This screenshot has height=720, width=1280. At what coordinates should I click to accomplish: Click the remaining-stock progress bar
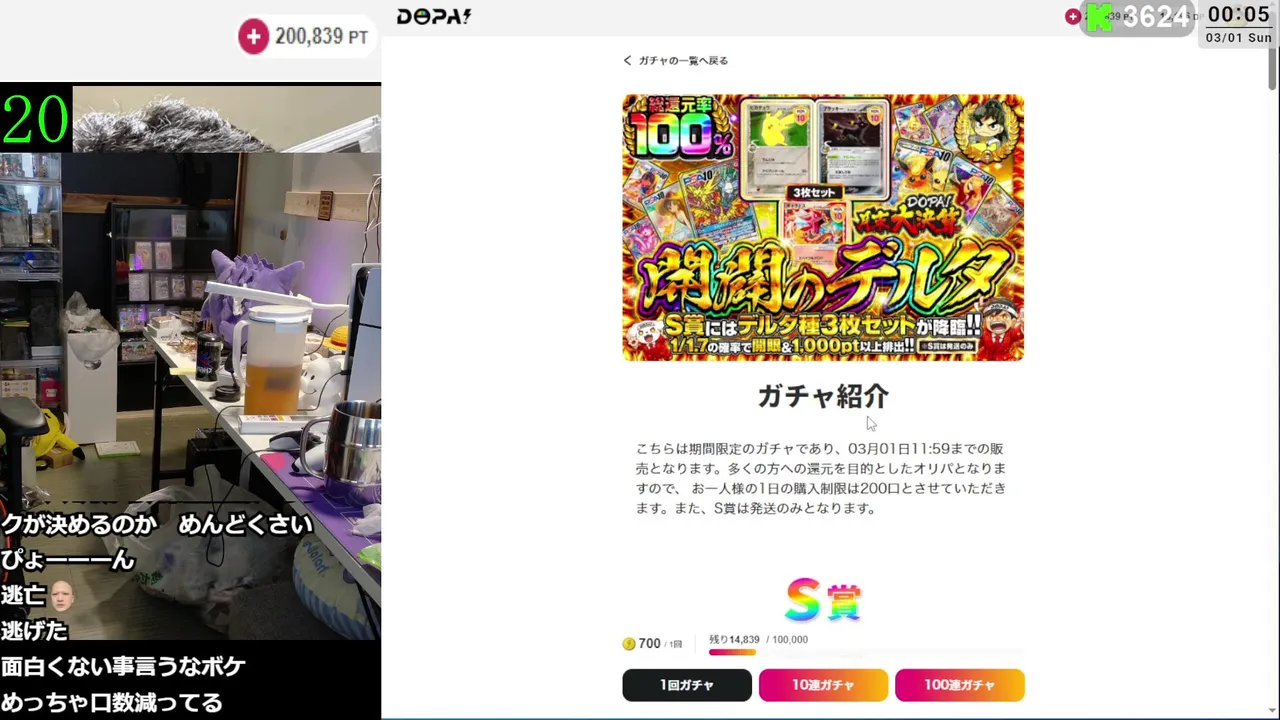point(866,652)
